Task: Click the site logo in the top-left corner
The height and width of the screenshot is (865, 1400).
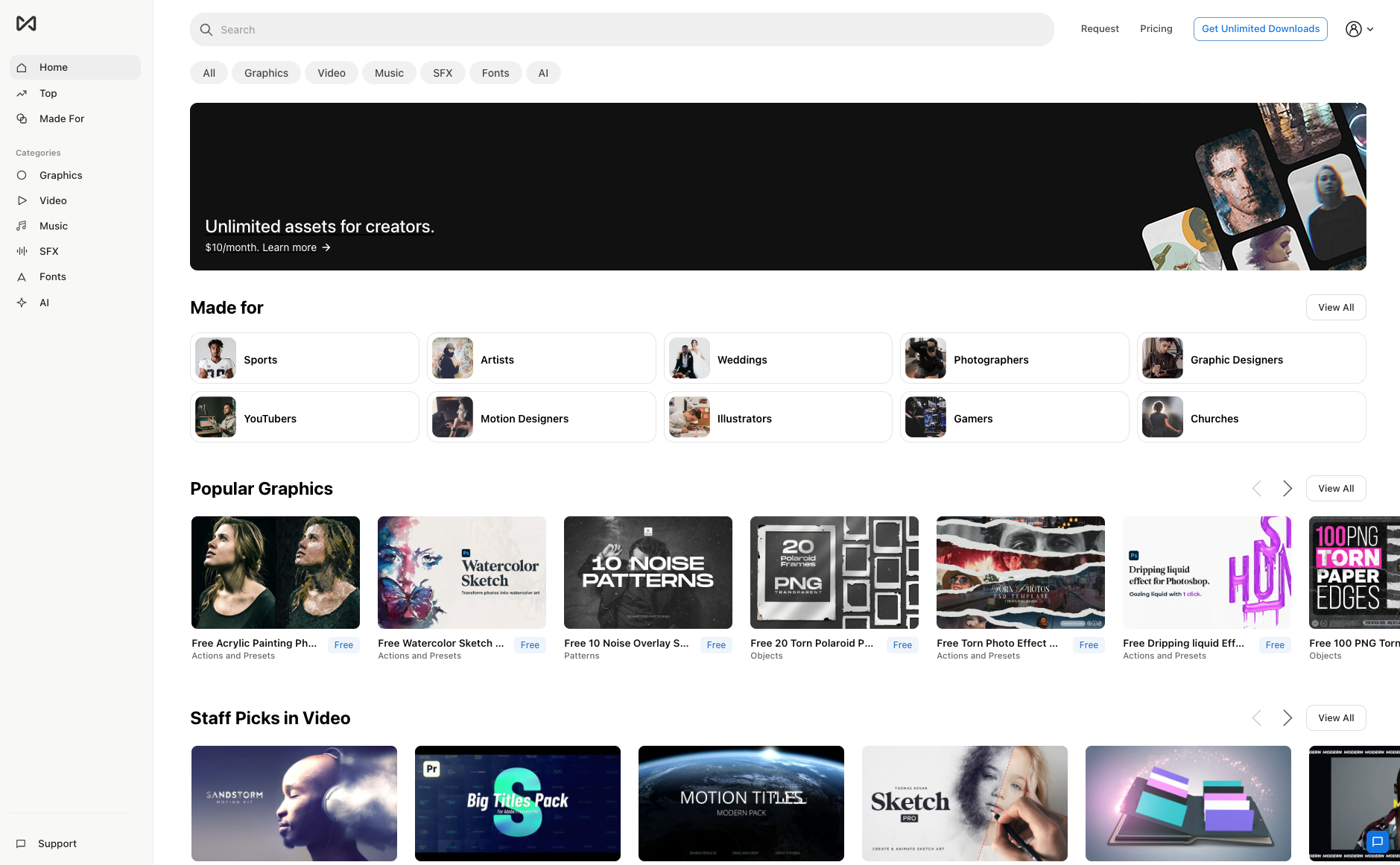Action: tap(27, 23)
